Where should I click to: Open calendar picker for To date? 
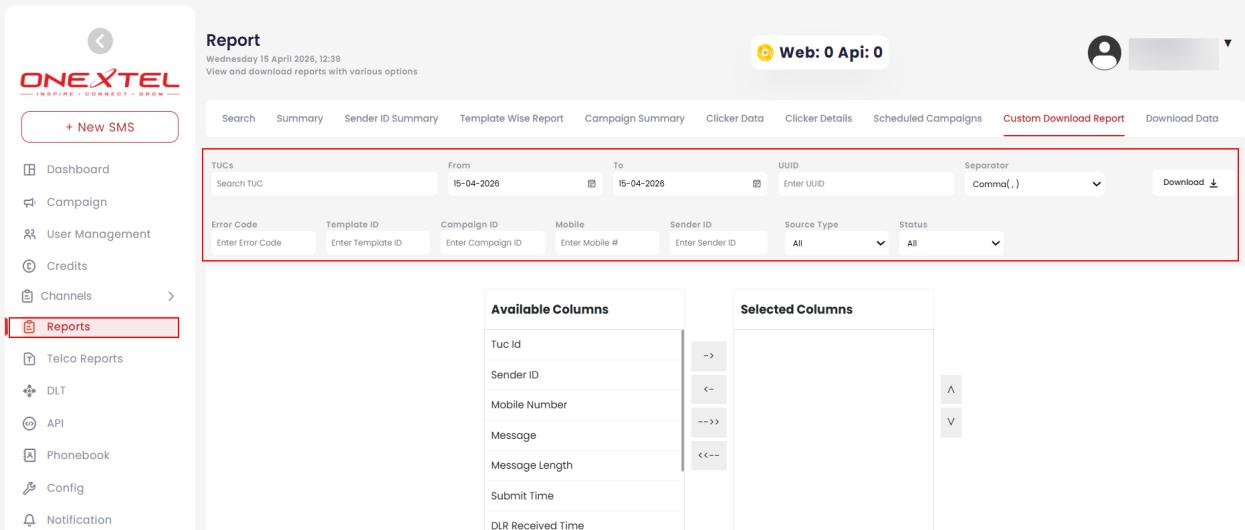(x=757, y=184)
